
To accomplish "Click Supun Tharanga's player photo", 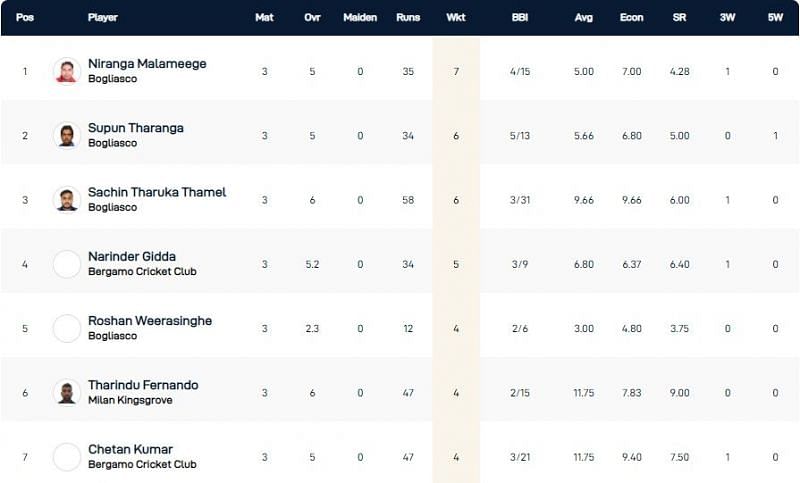I will [x=67, y=135].
